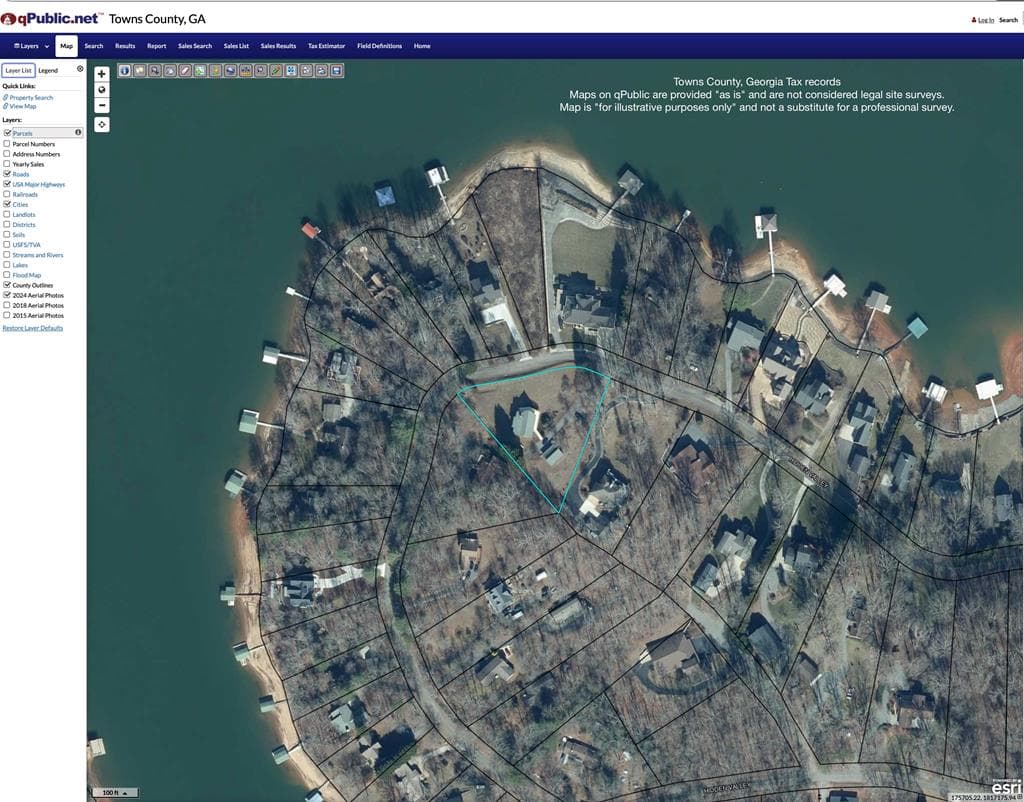Screen dimensions: 1024x802
Task: Zoom in with the plus button
Action: click(x=101, y=74)
